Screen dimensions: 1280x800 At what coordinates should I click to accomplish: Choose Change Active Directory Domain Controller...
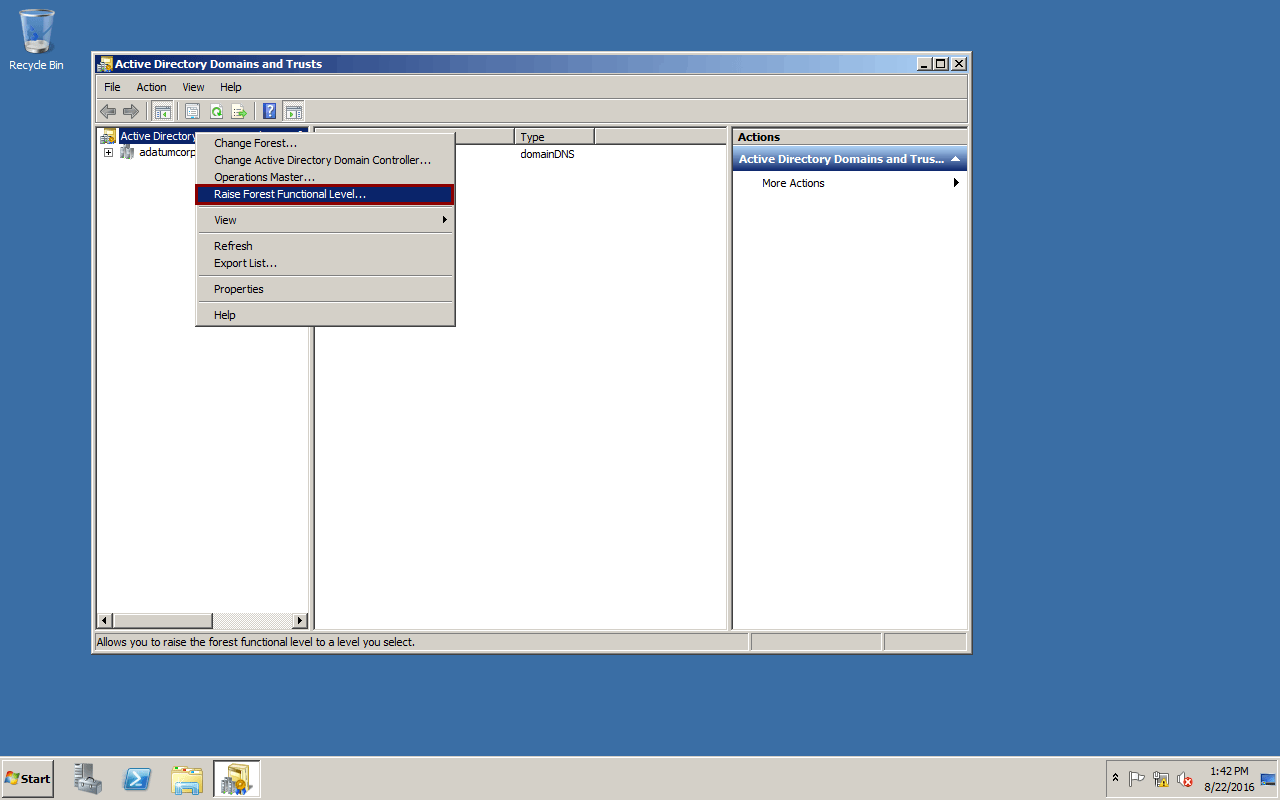pyautogui.click(x=325, y=160)
